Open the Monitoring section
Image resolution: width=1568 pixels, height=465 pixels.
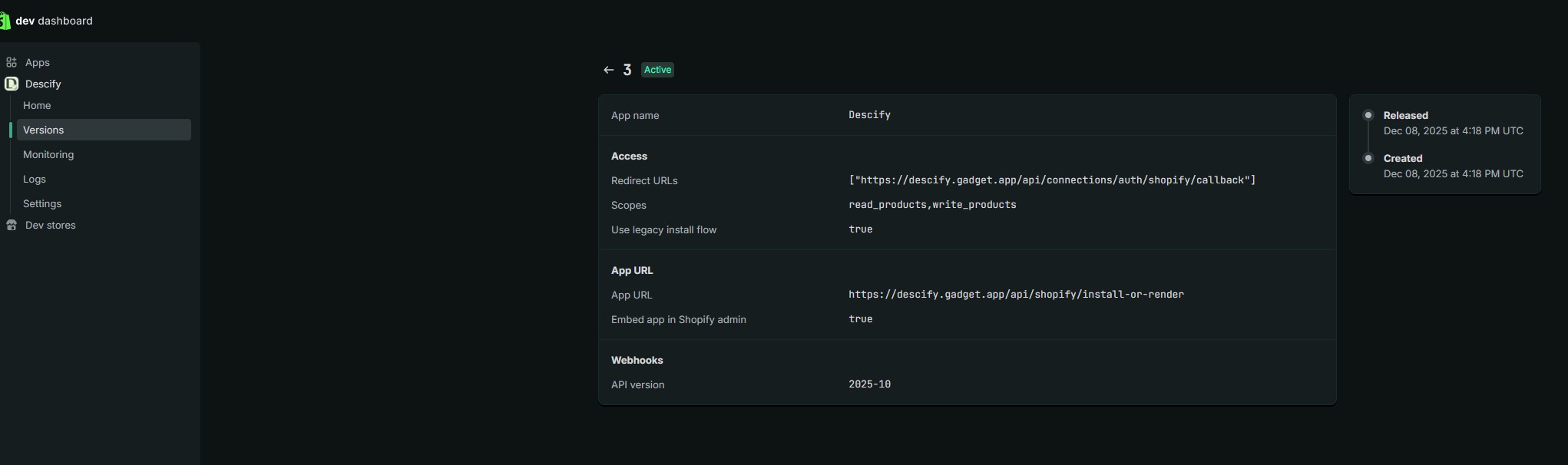pyautogui.click(x=48, y=154)
